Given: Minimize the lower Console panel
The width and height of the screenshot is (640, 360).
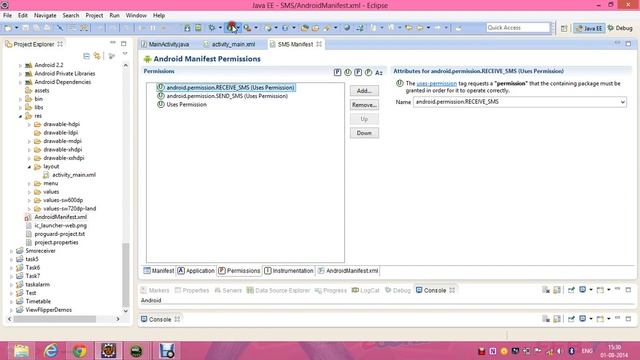Looking at the screenshot, I should (x=618, y=318).
